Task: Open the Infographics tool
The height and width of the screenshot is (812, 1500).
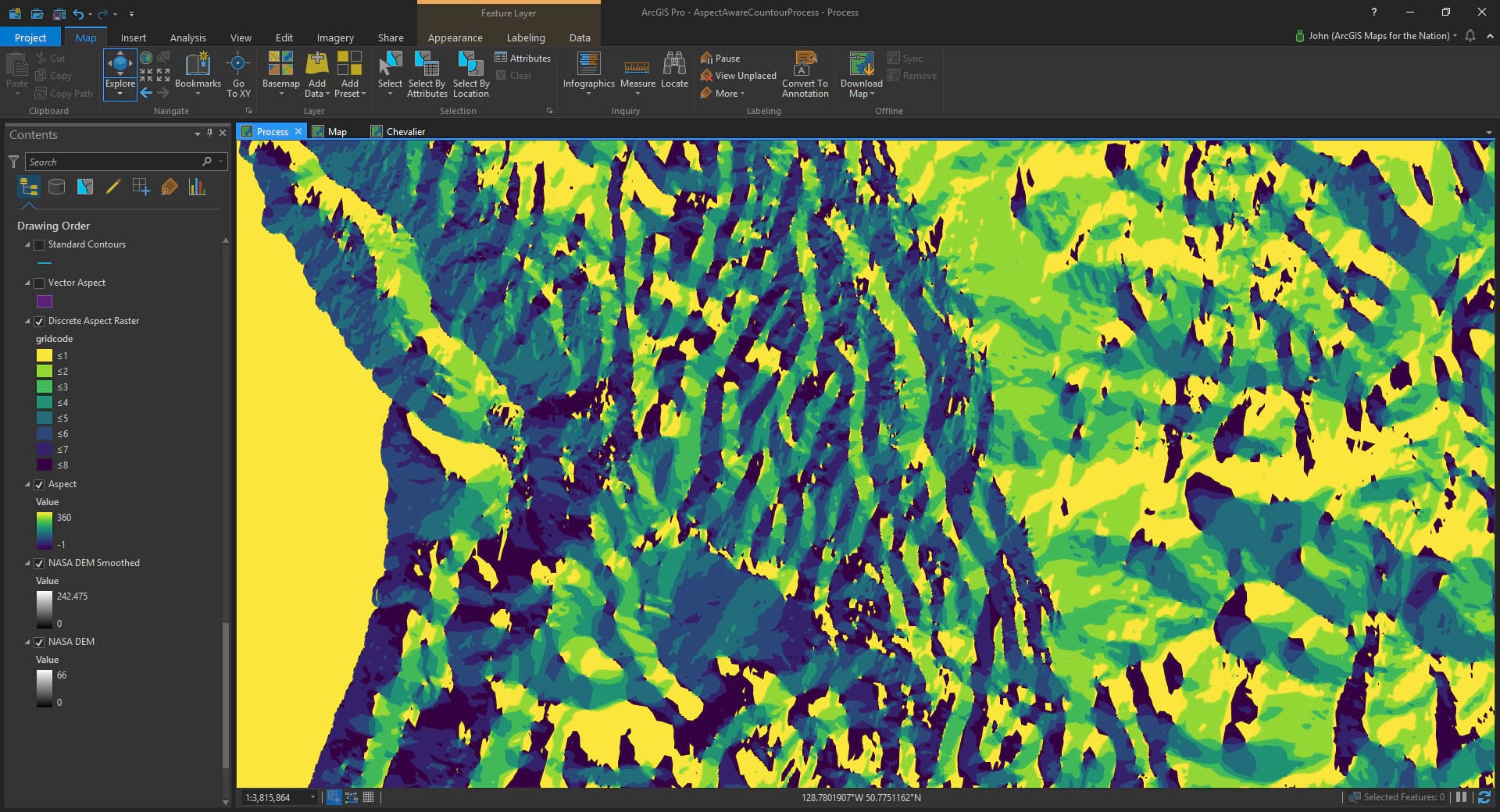Action: click(x=588, y=64)
